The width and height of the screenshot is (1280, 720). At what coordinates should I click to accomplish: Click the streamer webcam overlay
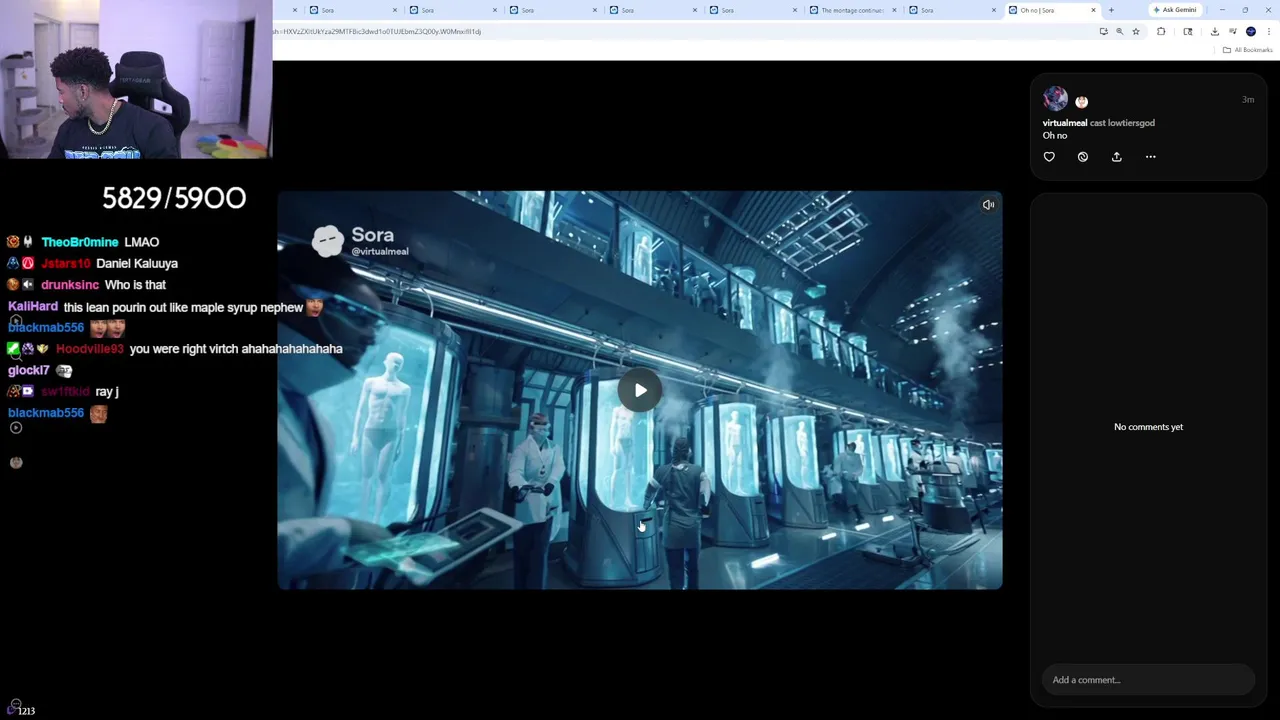(x=136, y=80)
